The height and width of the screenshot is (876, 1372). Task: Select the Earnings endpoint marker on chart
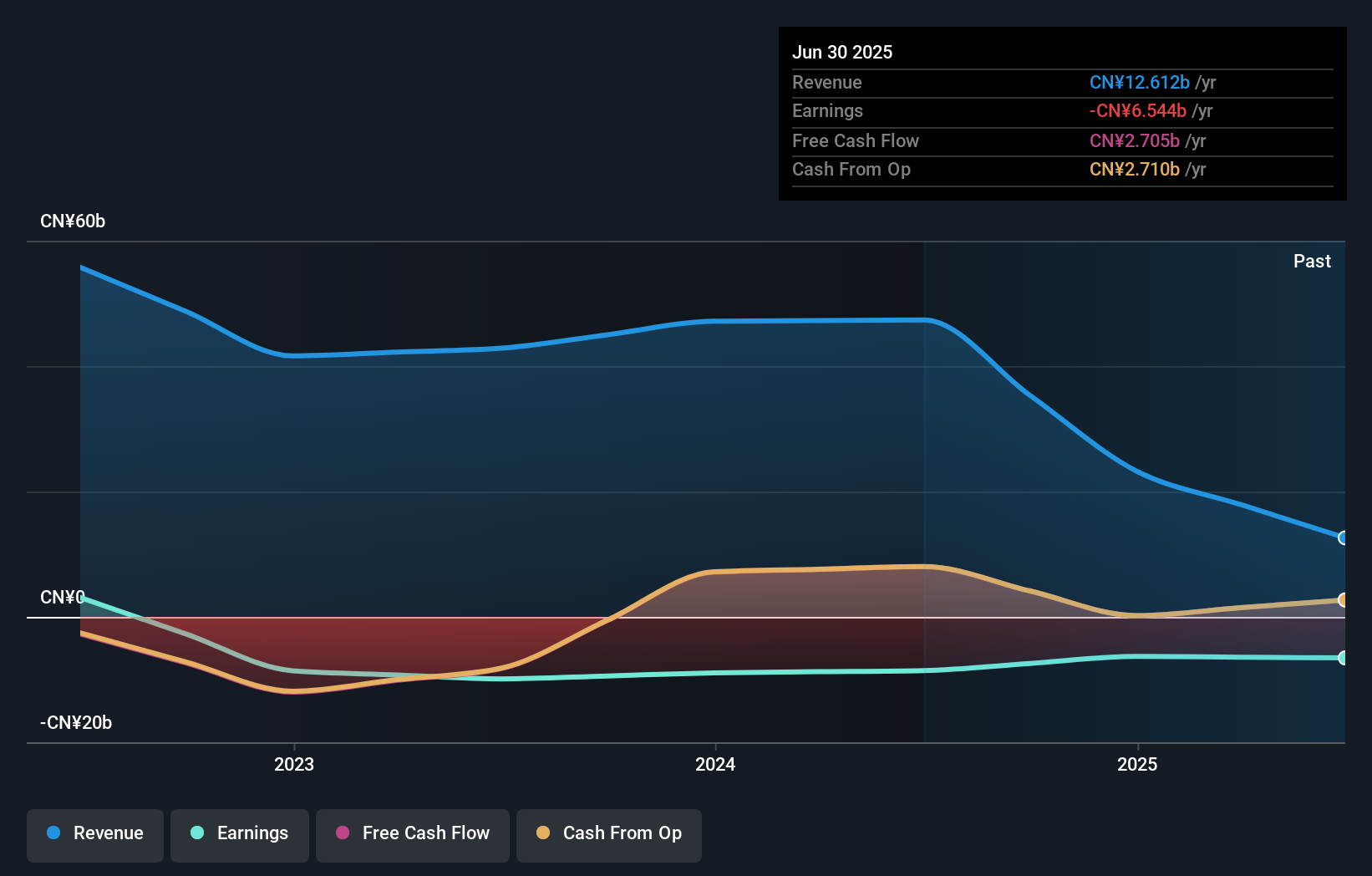[1343, 658]
